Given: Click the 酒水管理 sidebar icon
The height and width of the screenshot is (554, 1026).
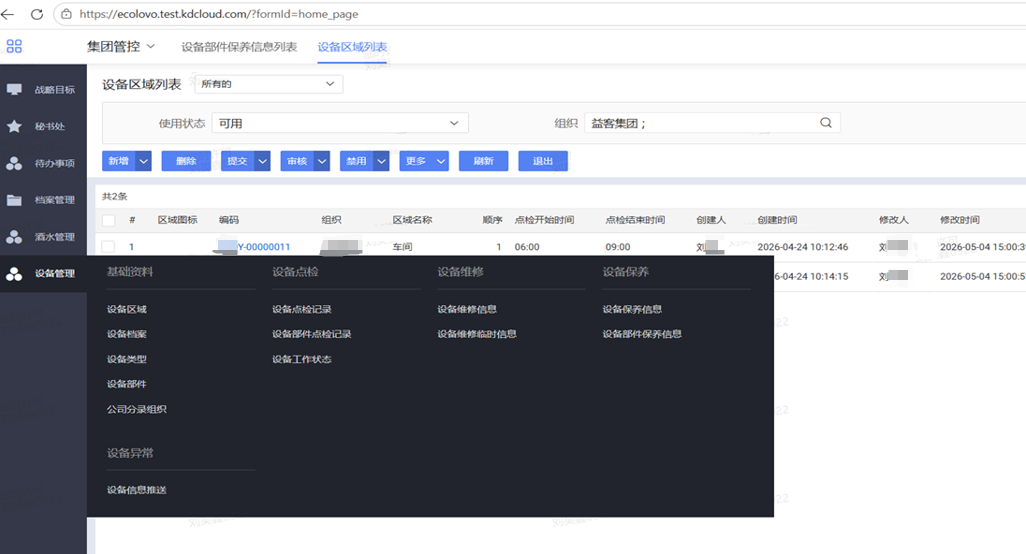Looking at the screenshot, I should (14, 237).
